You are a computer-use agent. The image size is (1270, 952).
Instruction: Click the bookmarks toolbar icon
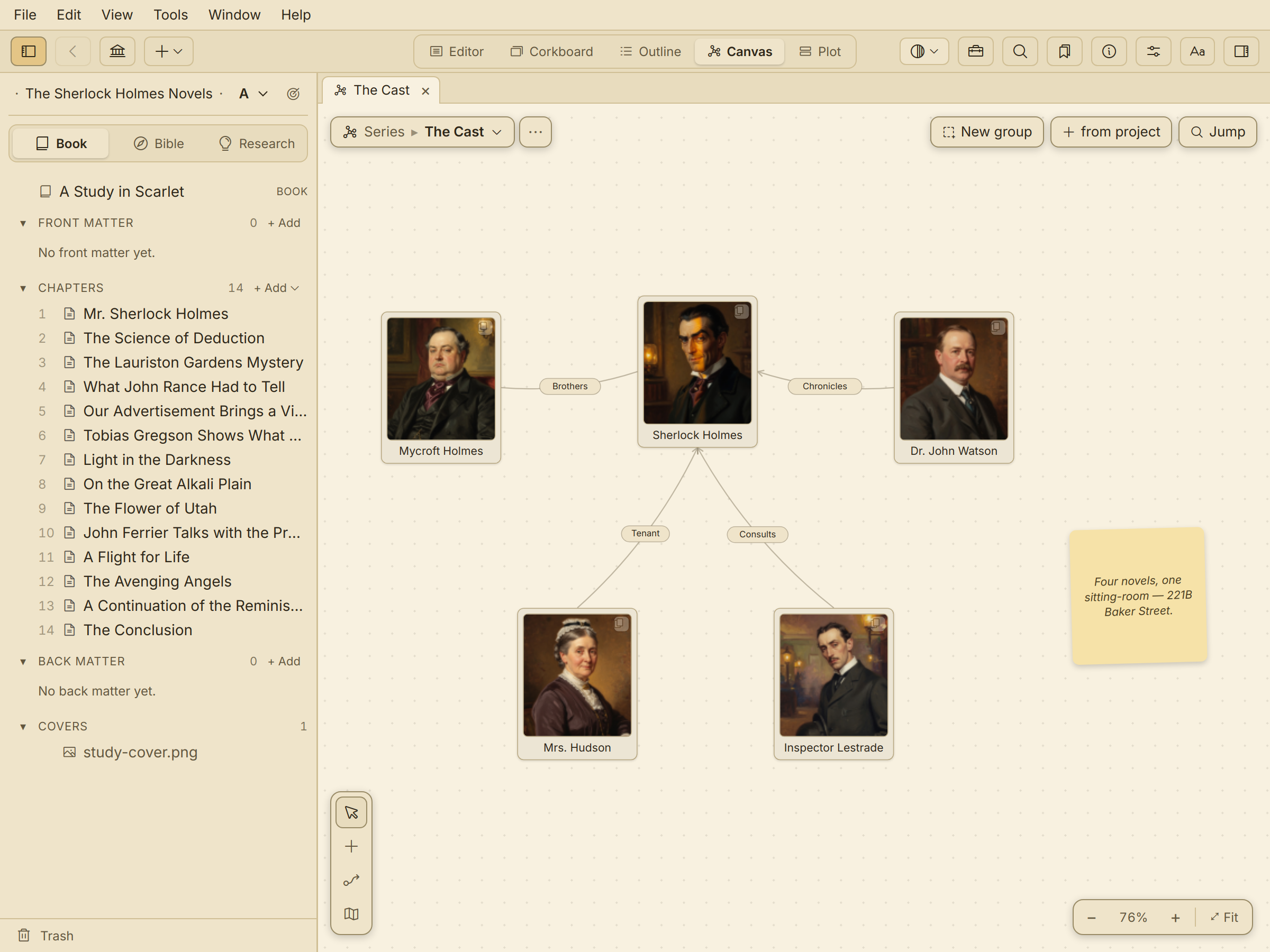[1065, 52]
